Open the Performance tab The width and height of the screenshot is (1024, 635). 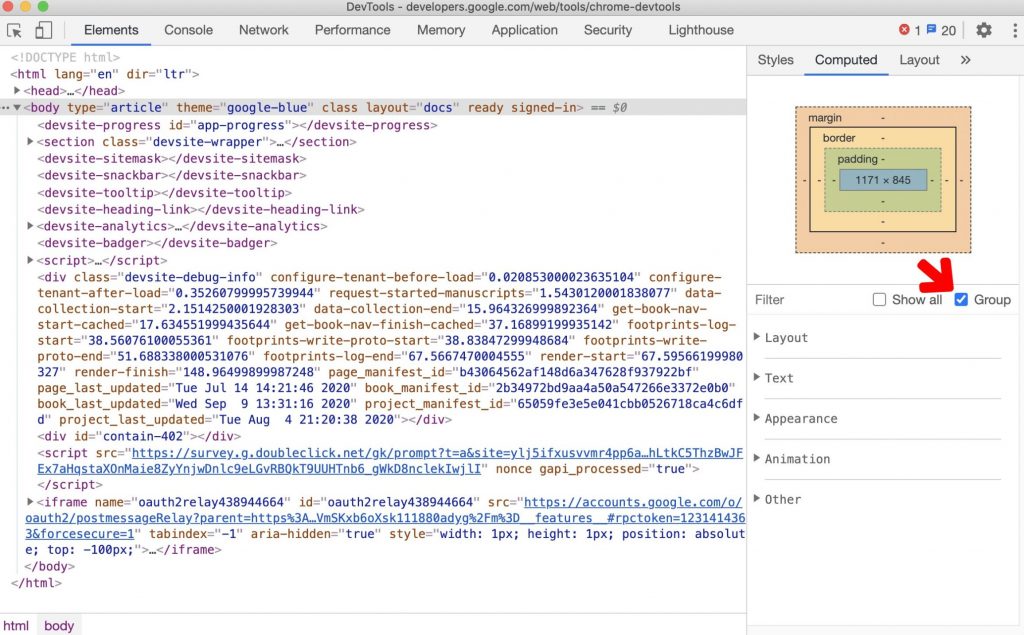(352, 30)
